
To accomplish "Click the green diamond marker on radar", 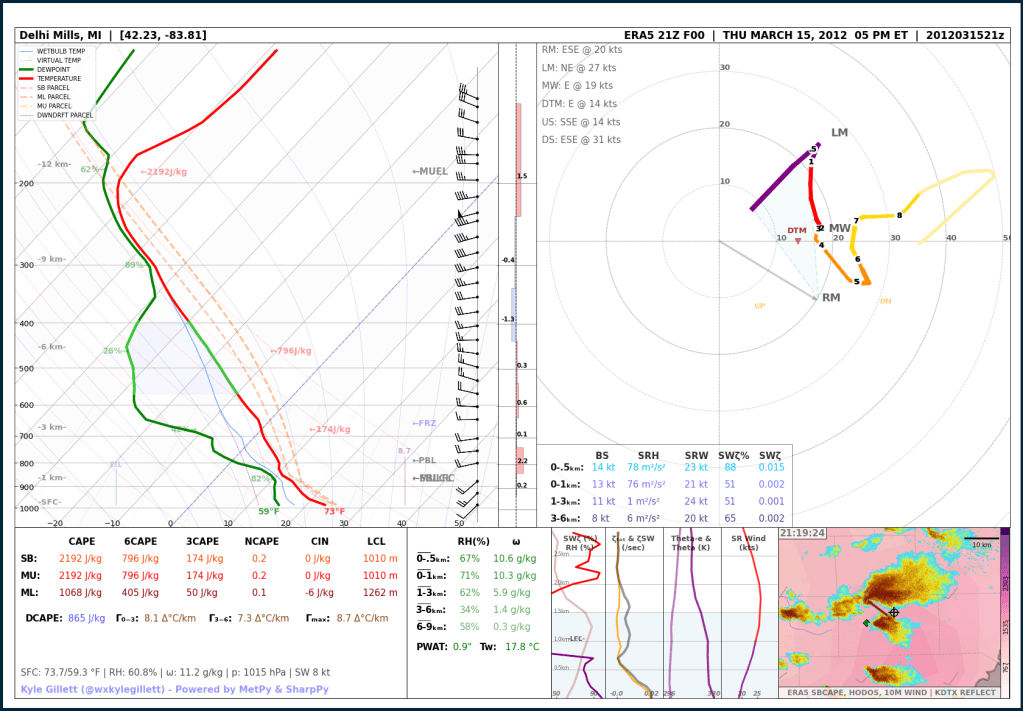I will pos(866,623).
